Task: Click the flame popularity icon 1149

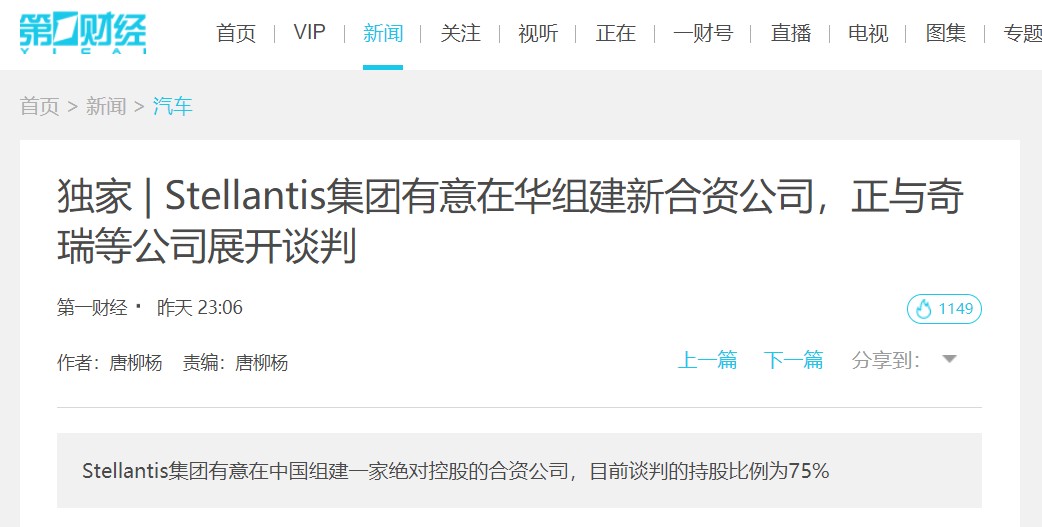Action: 944,309
